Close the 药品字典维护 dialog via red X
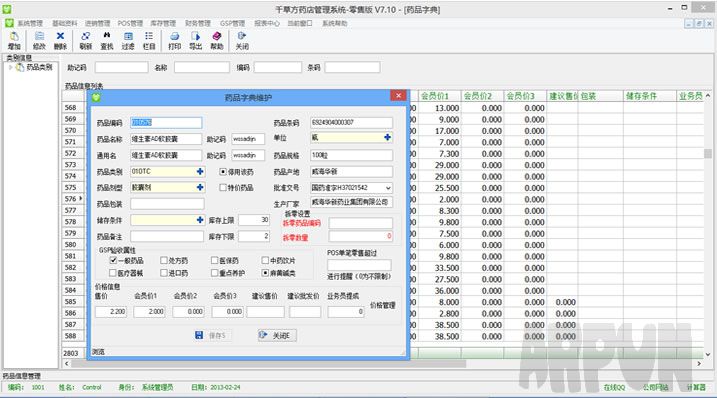The width and height of the screenshot is (717, 398). [x=398, y=96]
